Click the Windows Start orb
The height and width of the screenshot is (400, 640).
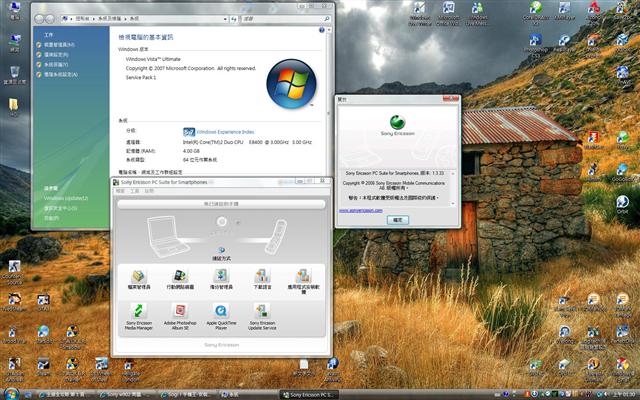tap(11, 393)
